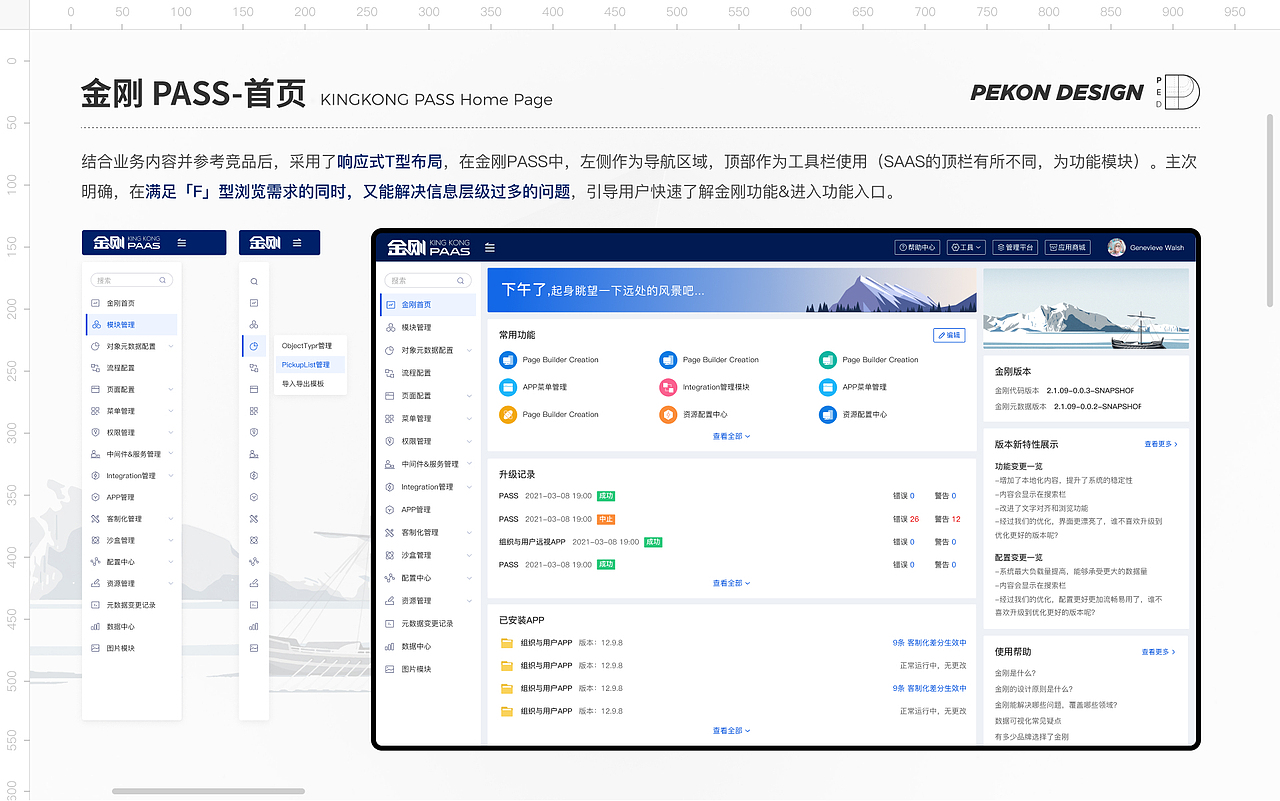Click 查看更多 beside 使用帮助
1280x801 pixels.
click(1159, 652)
